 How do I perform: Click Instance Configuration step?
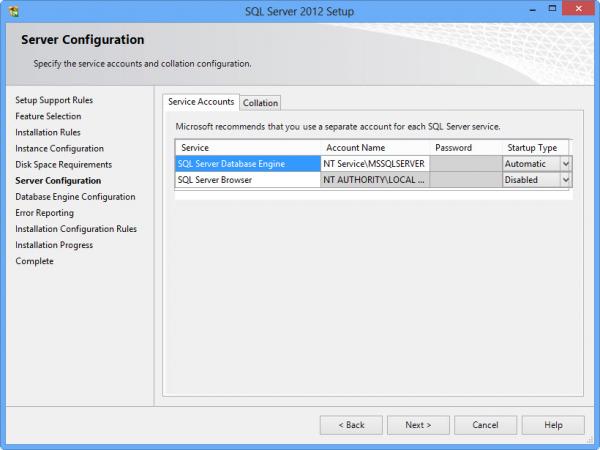pyautogui.click(x=59, y=148)
